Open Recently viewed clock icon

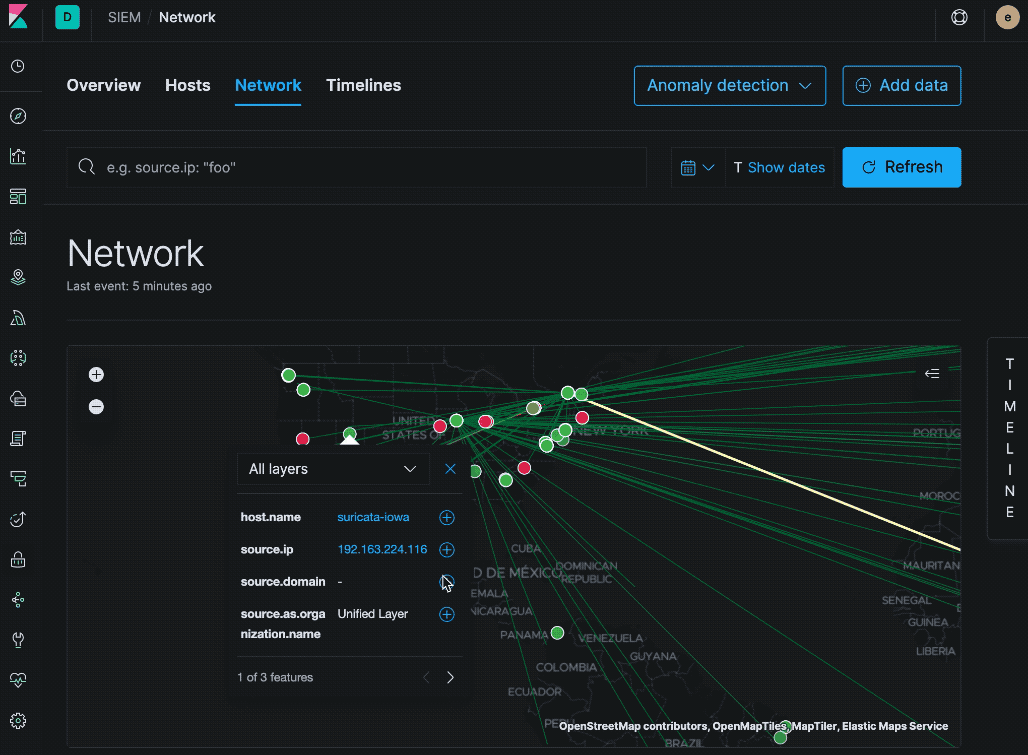pyautogui.click(x=18, y=66)
